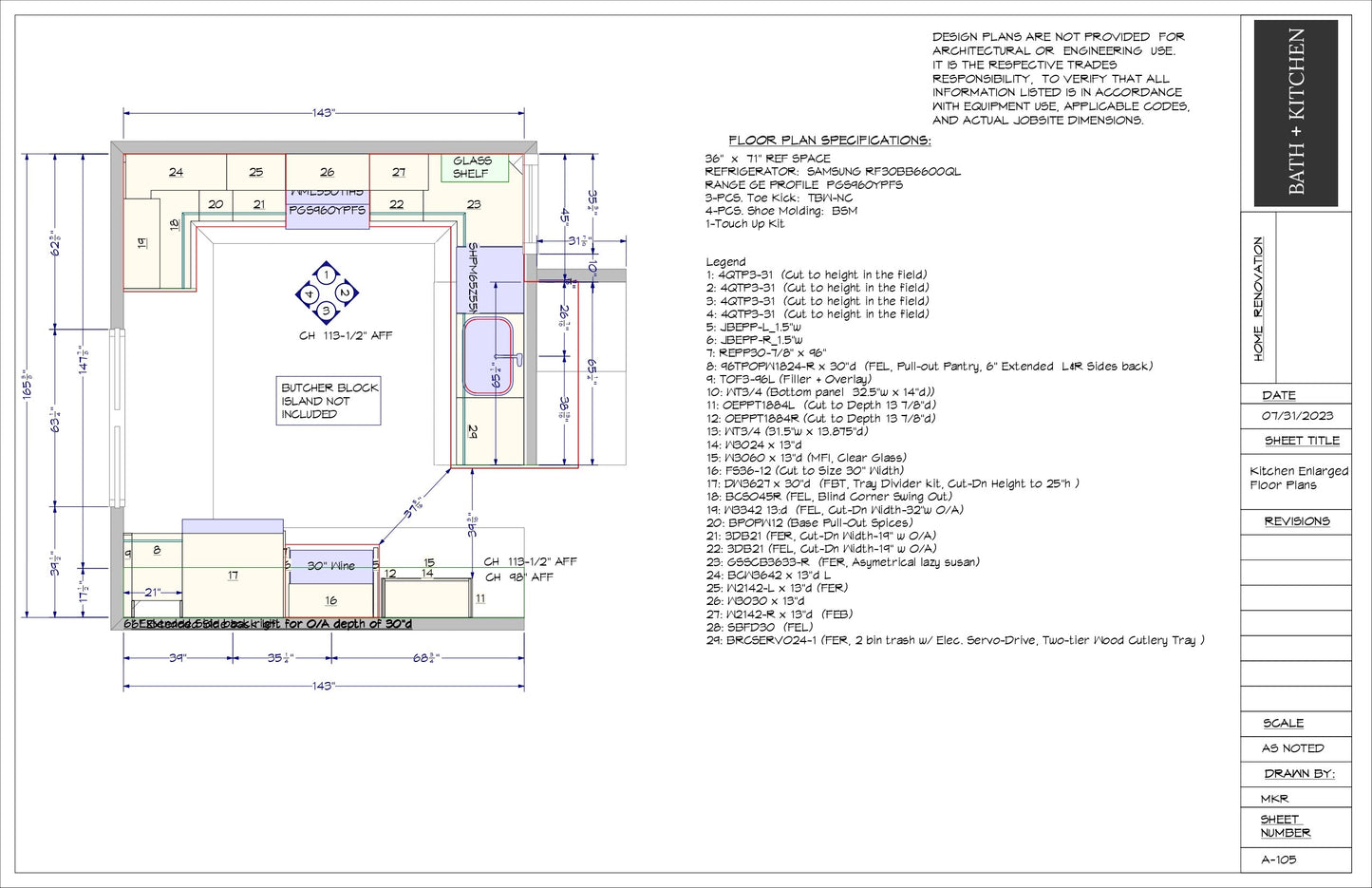The width and height of the screenshot is (1372, 888).
Task: Click elevation marker number 1 in the diamond symbol
Action: [x=326, y=275]
